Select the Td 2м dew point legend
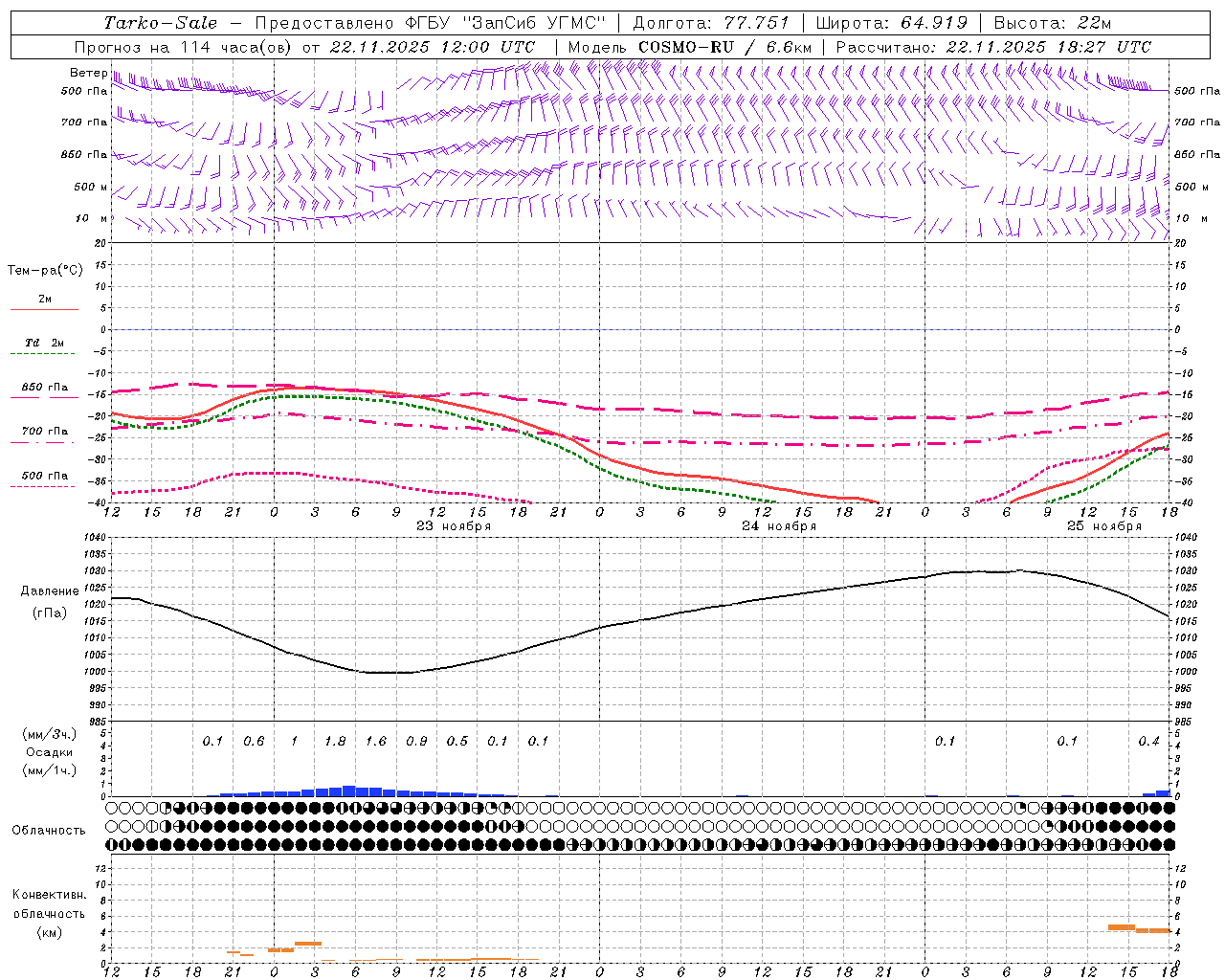Image resolution: width=1225 pixels, height=980 pixels. pos(44,343)
